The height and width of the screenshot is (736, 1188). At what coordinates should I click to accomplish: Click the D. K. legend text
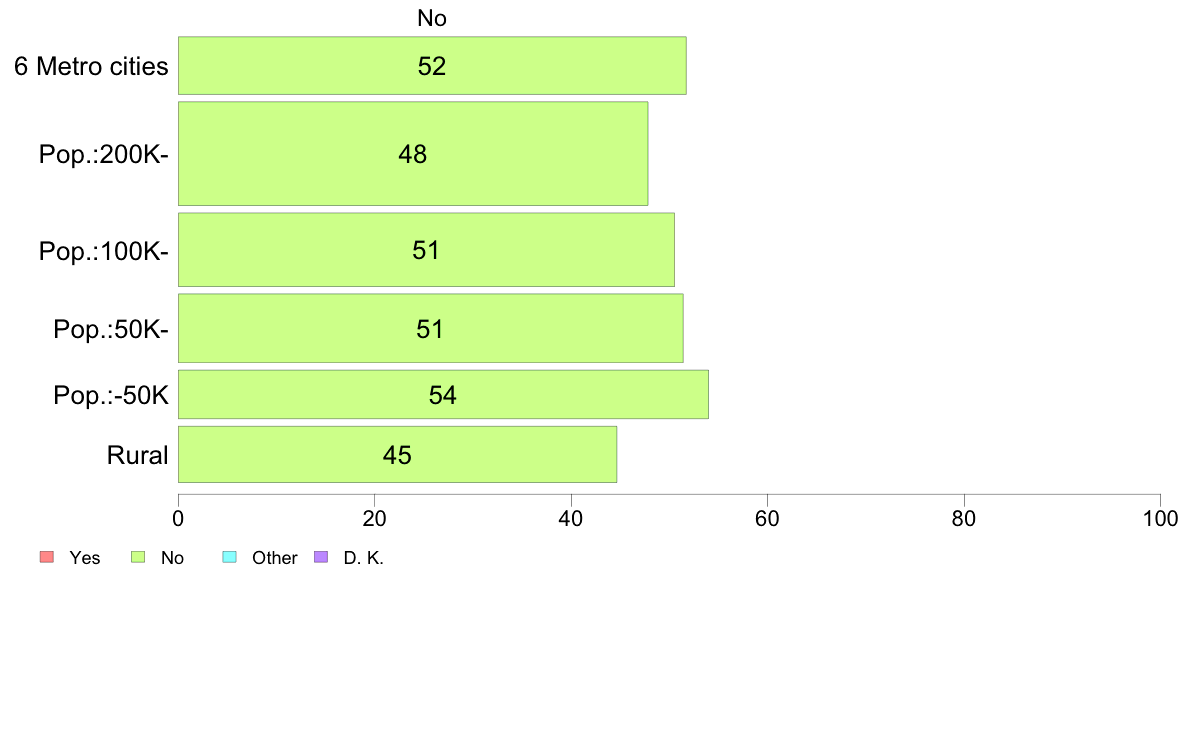point(364,558)
